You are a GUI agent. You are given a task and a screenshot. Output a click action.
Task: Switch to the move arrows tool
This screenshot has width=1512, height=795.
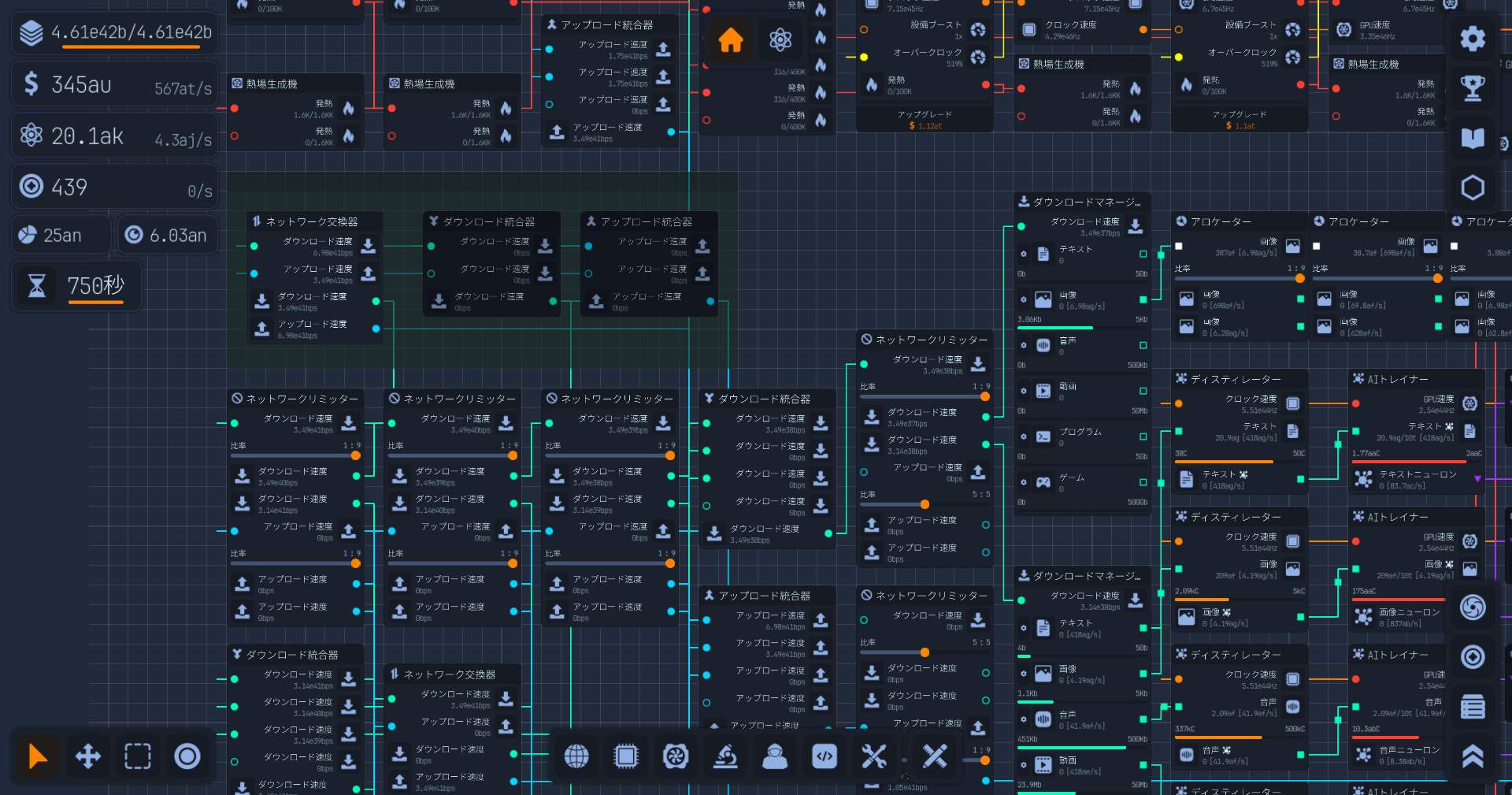(87, 756)
